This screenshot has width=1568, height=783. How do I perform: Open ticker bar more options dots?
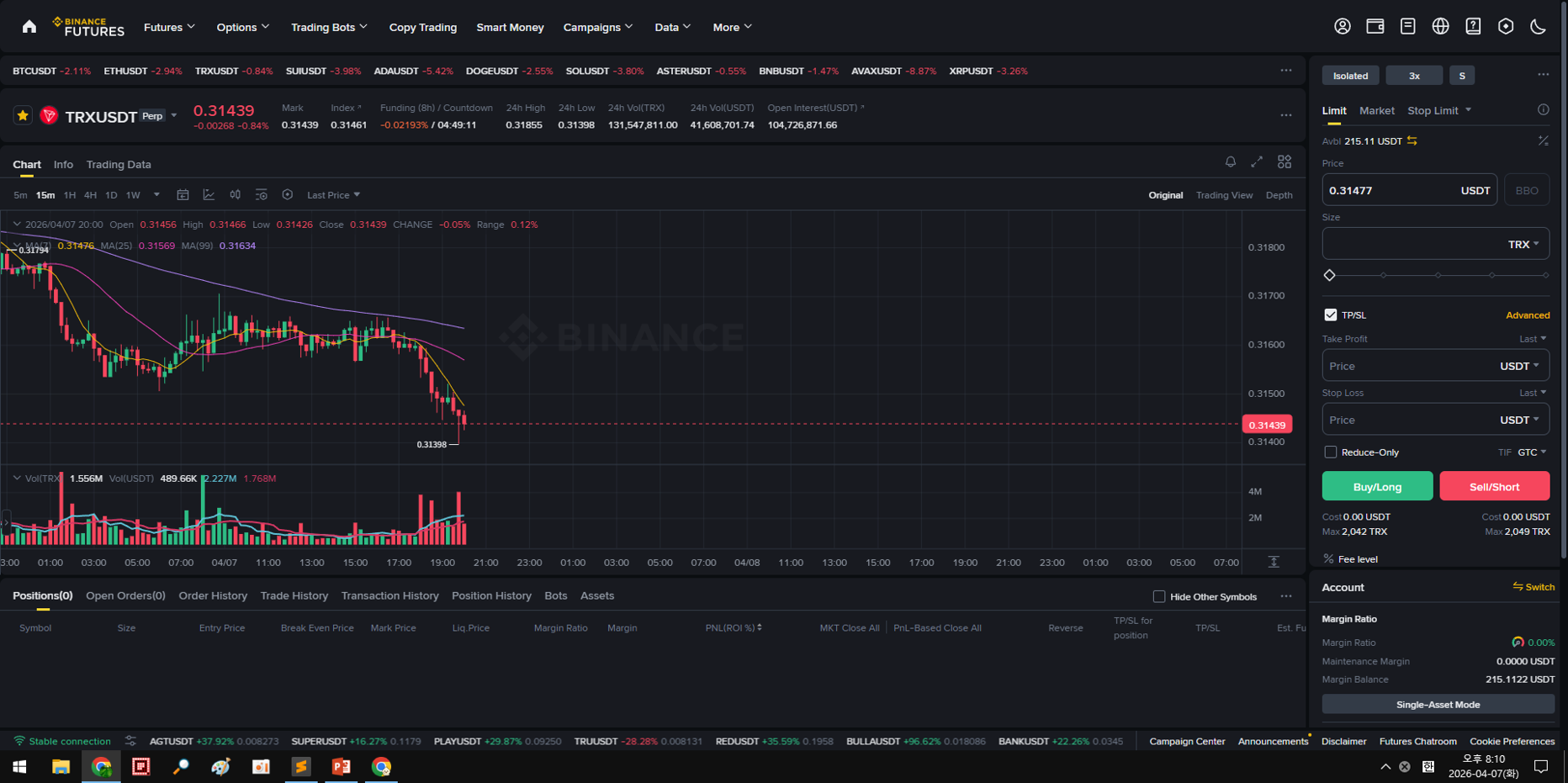point(1286,71)
